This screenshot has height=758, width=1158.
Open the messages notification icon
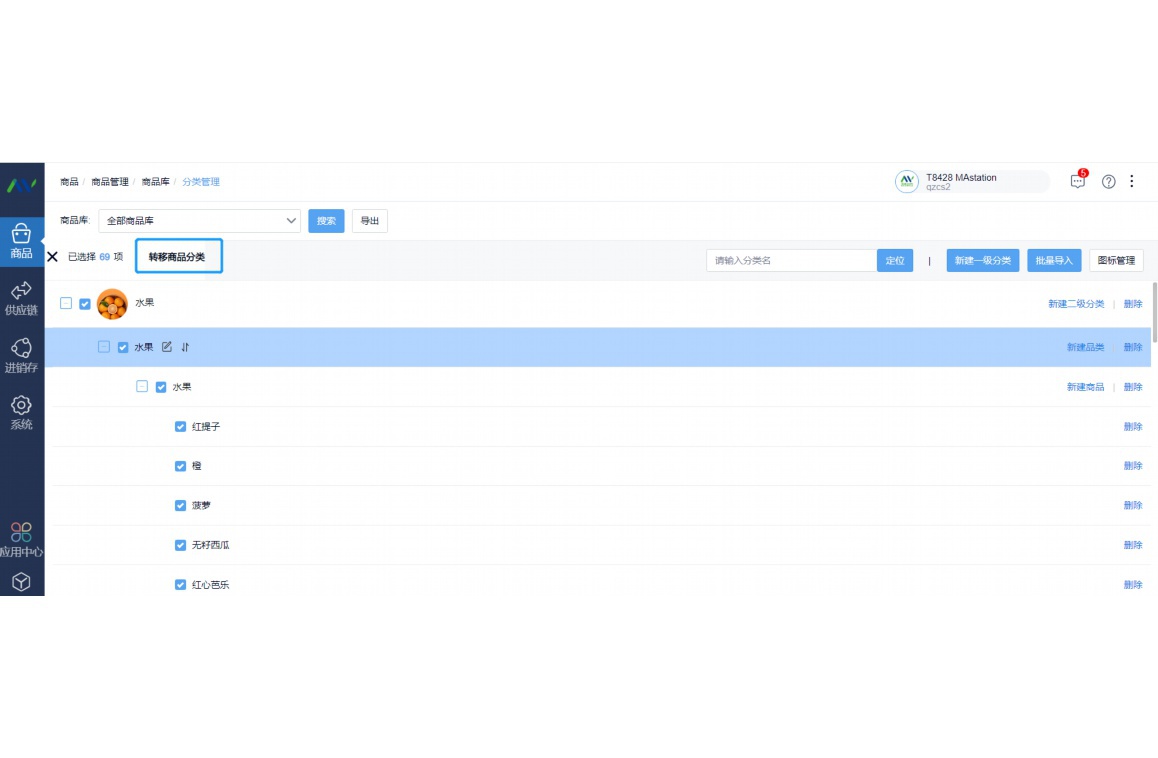(x=1077, y=181)
